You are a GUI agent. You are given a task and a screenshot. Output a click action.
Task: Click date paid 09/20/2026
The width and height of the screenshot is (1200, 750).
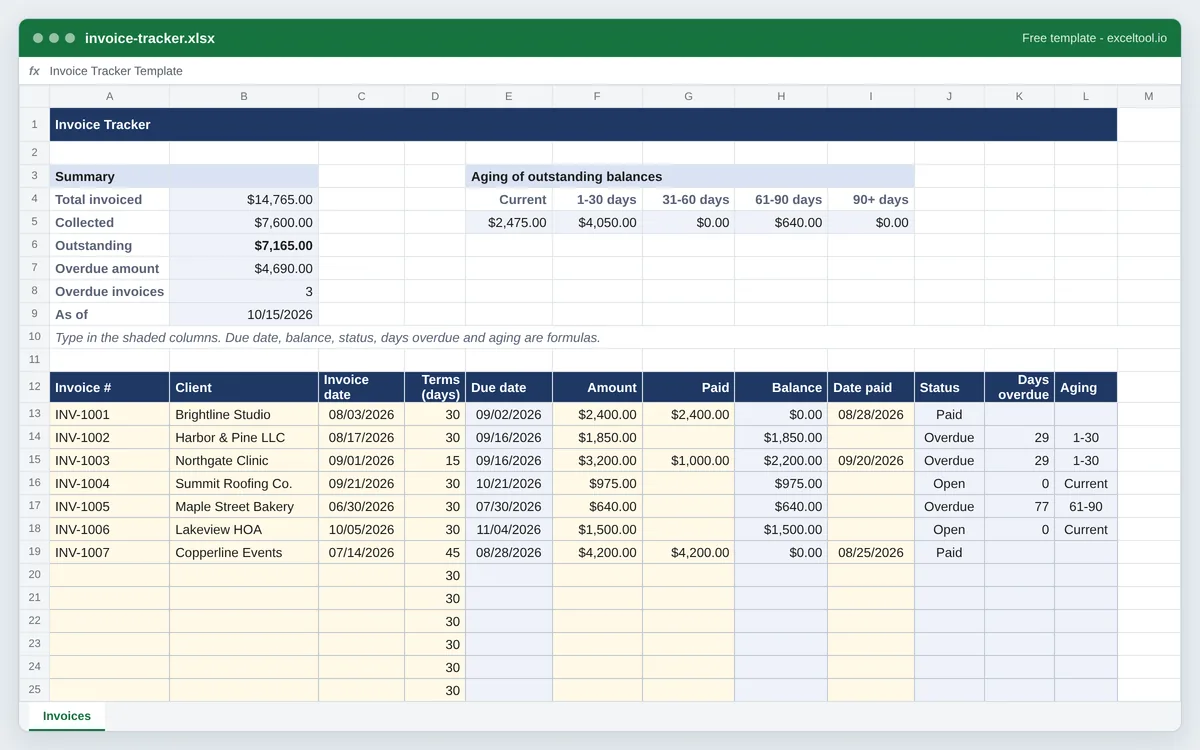coord(871,460)
